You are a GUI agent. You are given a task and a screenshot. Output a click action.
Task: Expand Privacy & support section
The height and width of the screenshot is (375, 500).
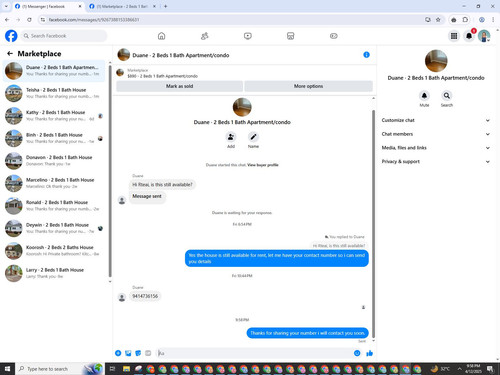(436, 161)
